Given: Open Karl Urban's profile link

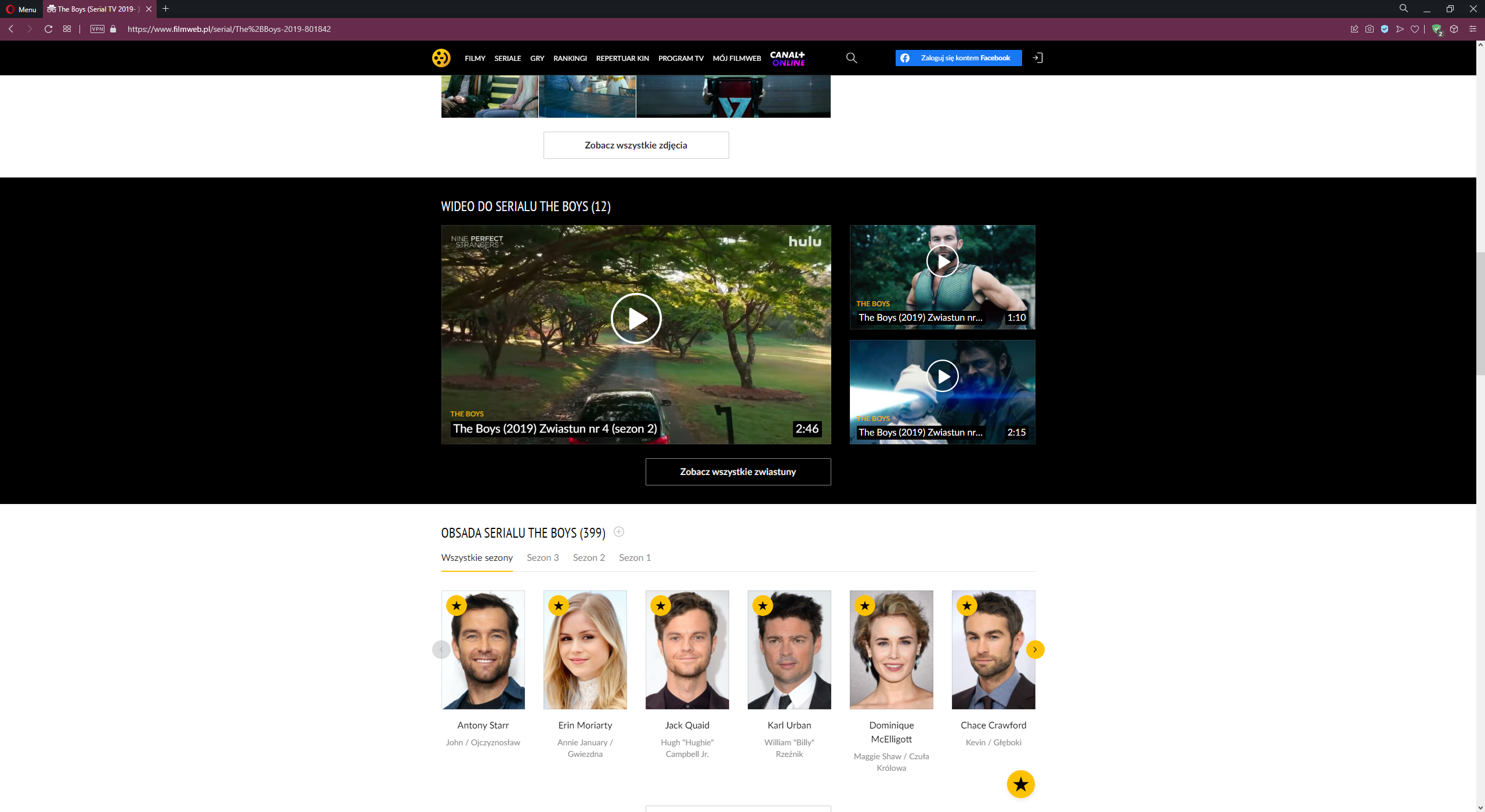Looking at the screenshot, I should (789, 724).
